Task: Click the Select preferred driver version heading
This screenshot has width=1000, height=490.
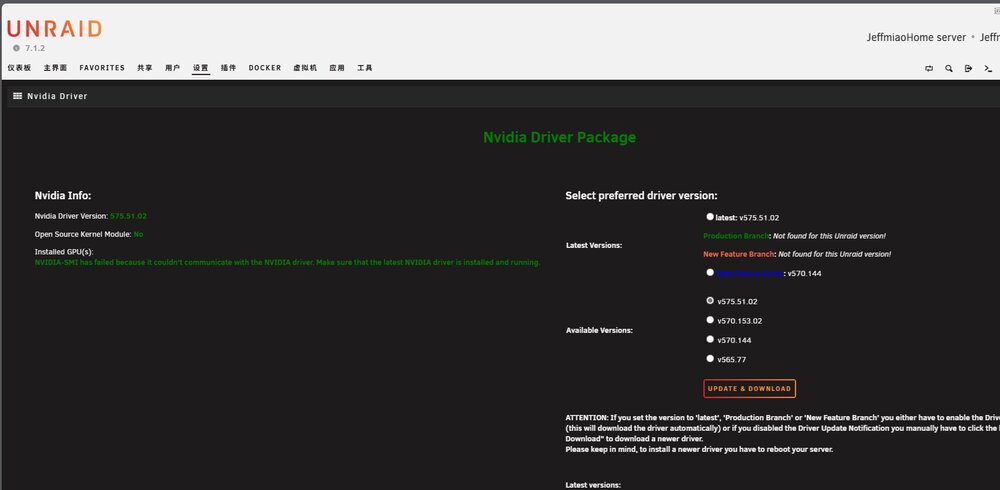Action: pos(642,196)
